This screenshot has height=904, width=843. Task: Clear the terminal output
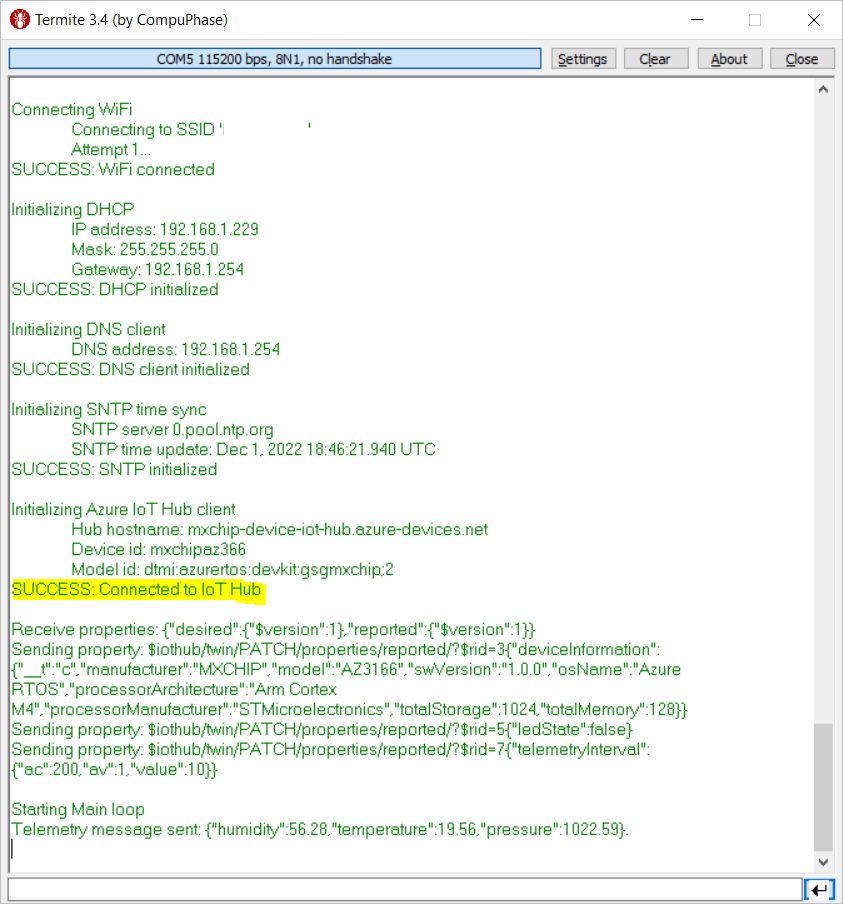[x=656, y=59]
